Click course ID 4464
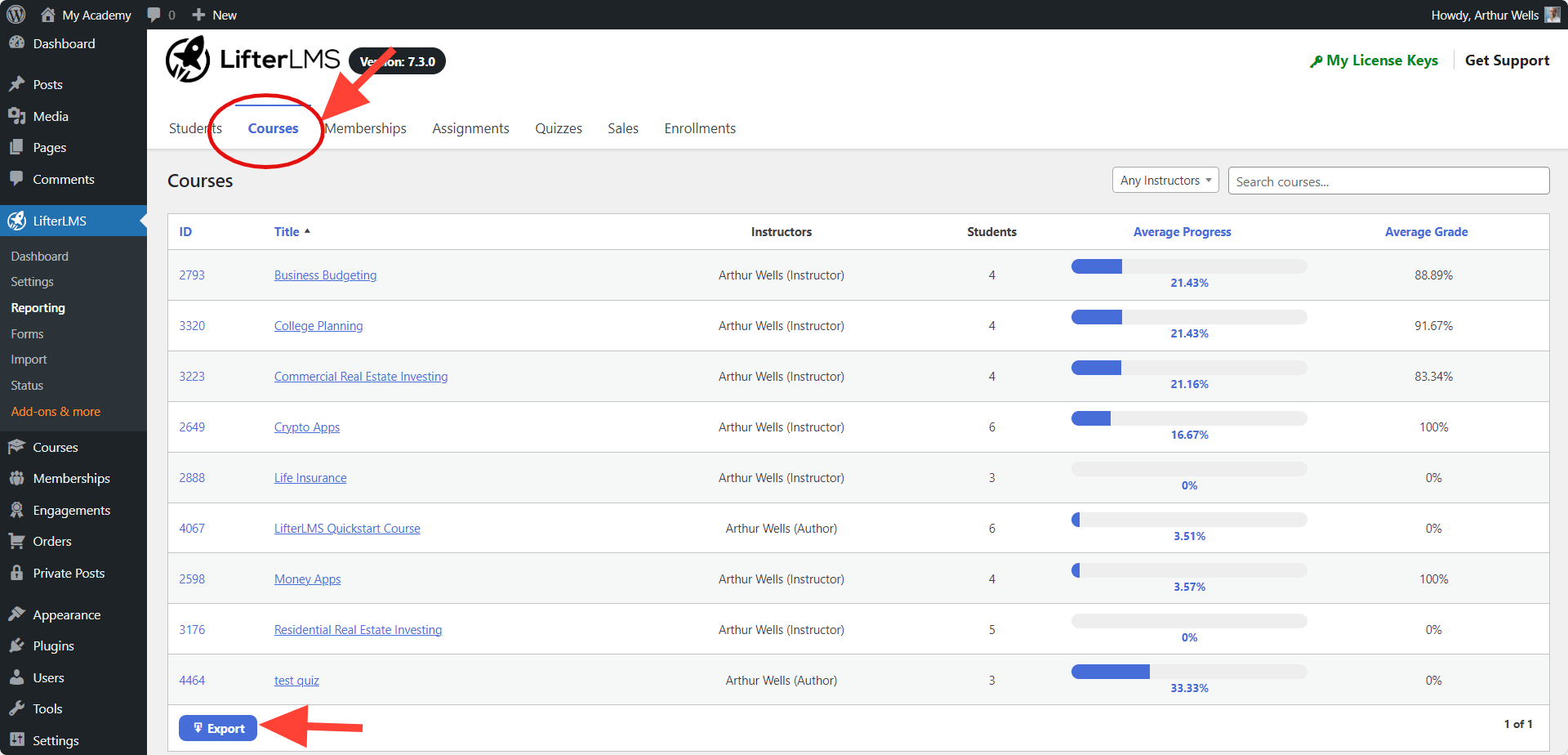Viewport: 1568px width, 755px height. coord(192,681)
